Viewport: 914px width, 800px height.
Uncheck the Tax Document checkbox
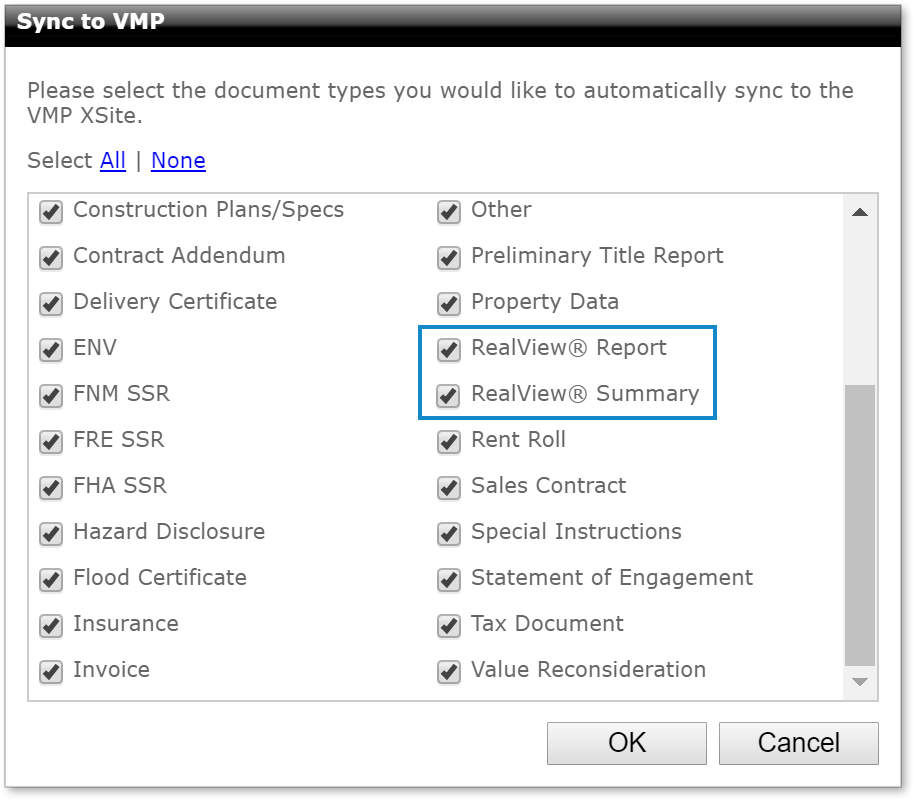pyautogui.click(x=449, y=626)
